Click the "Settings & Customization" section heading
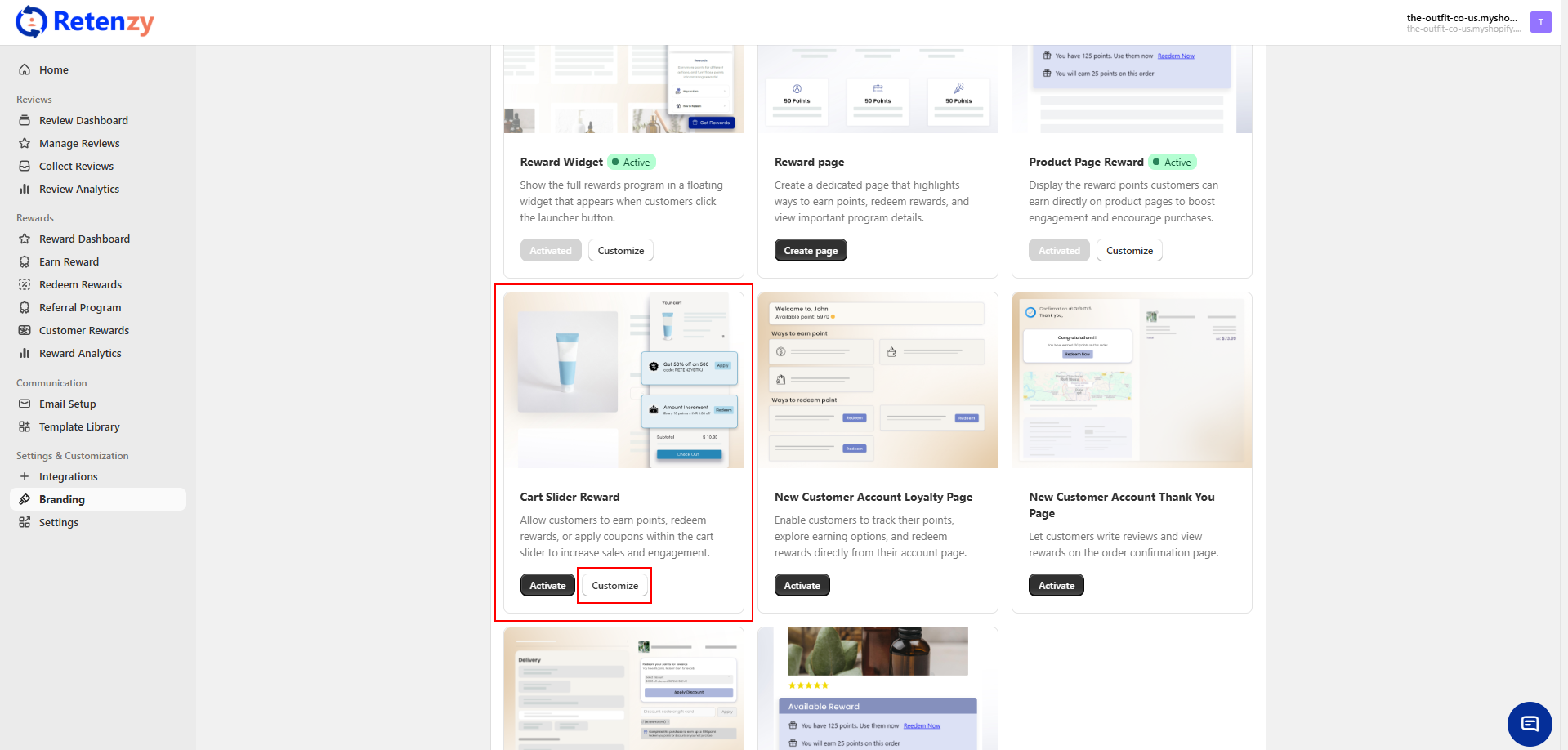The height and width of the screenshot is (750, 1568). (73, 456)
